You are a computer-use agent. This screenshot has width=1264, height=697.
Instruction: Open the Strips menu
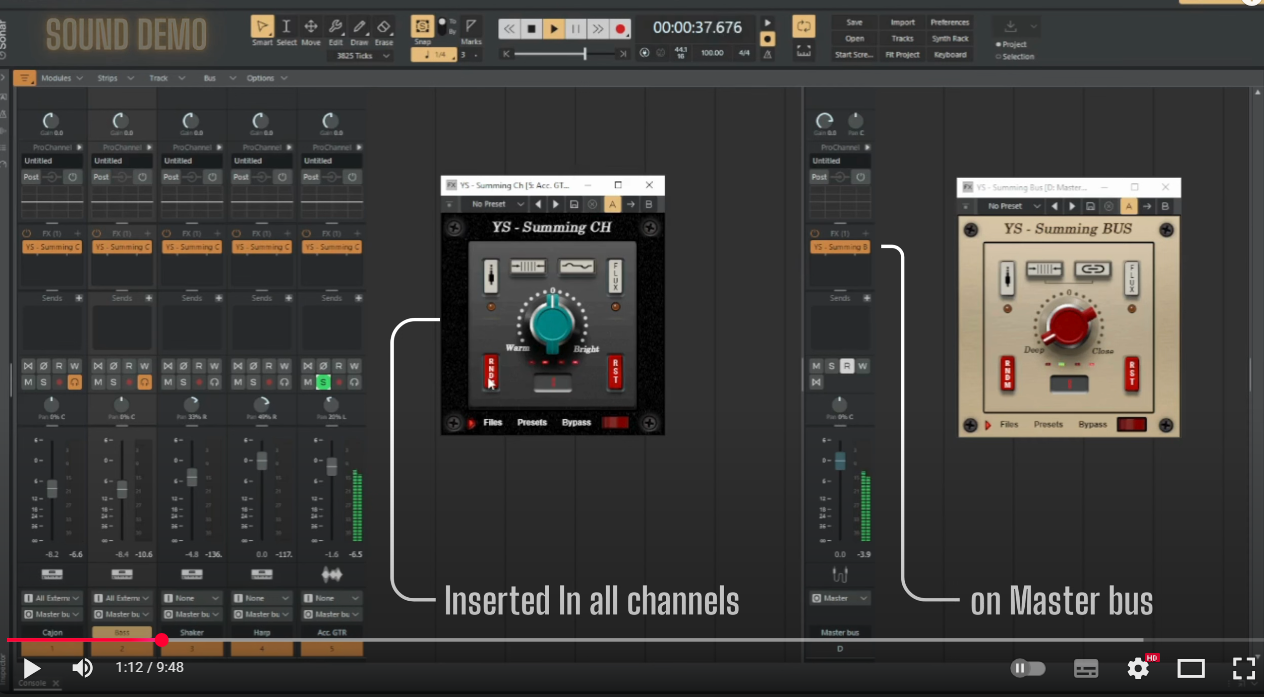tap(114, 78)
